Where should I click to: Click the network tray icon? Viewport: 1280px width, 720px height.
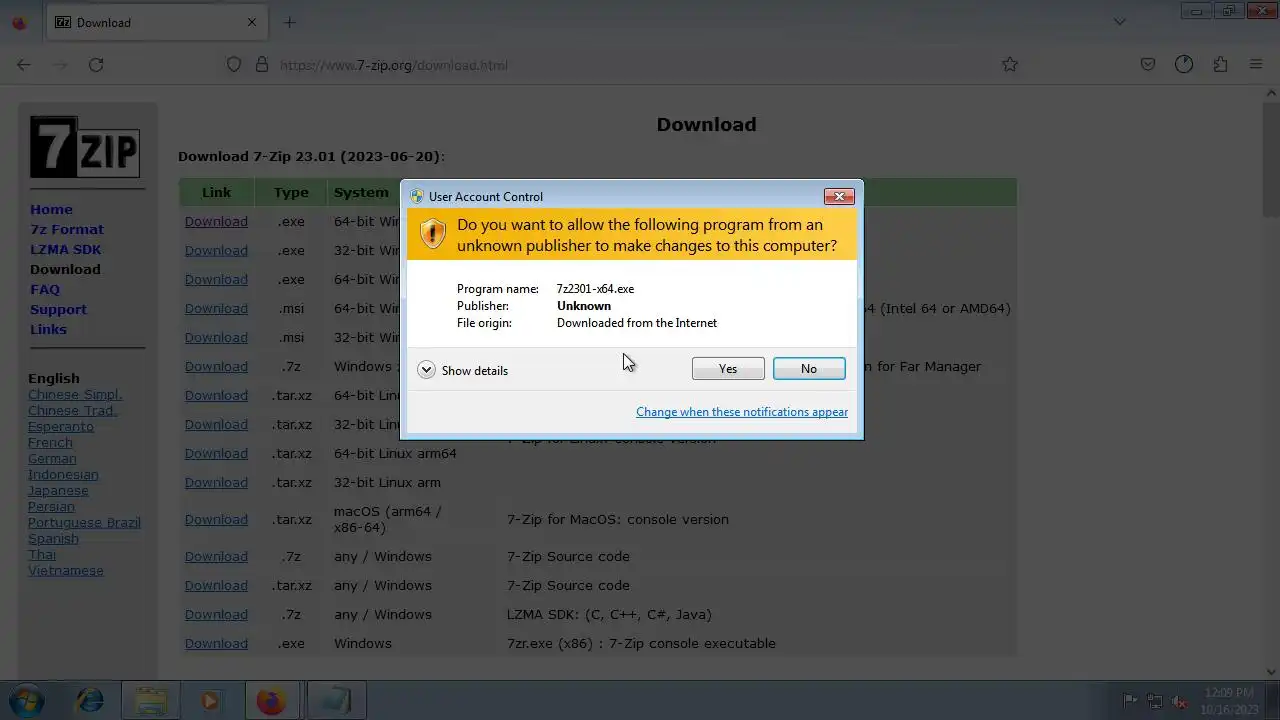click(x=1155, y=701)
